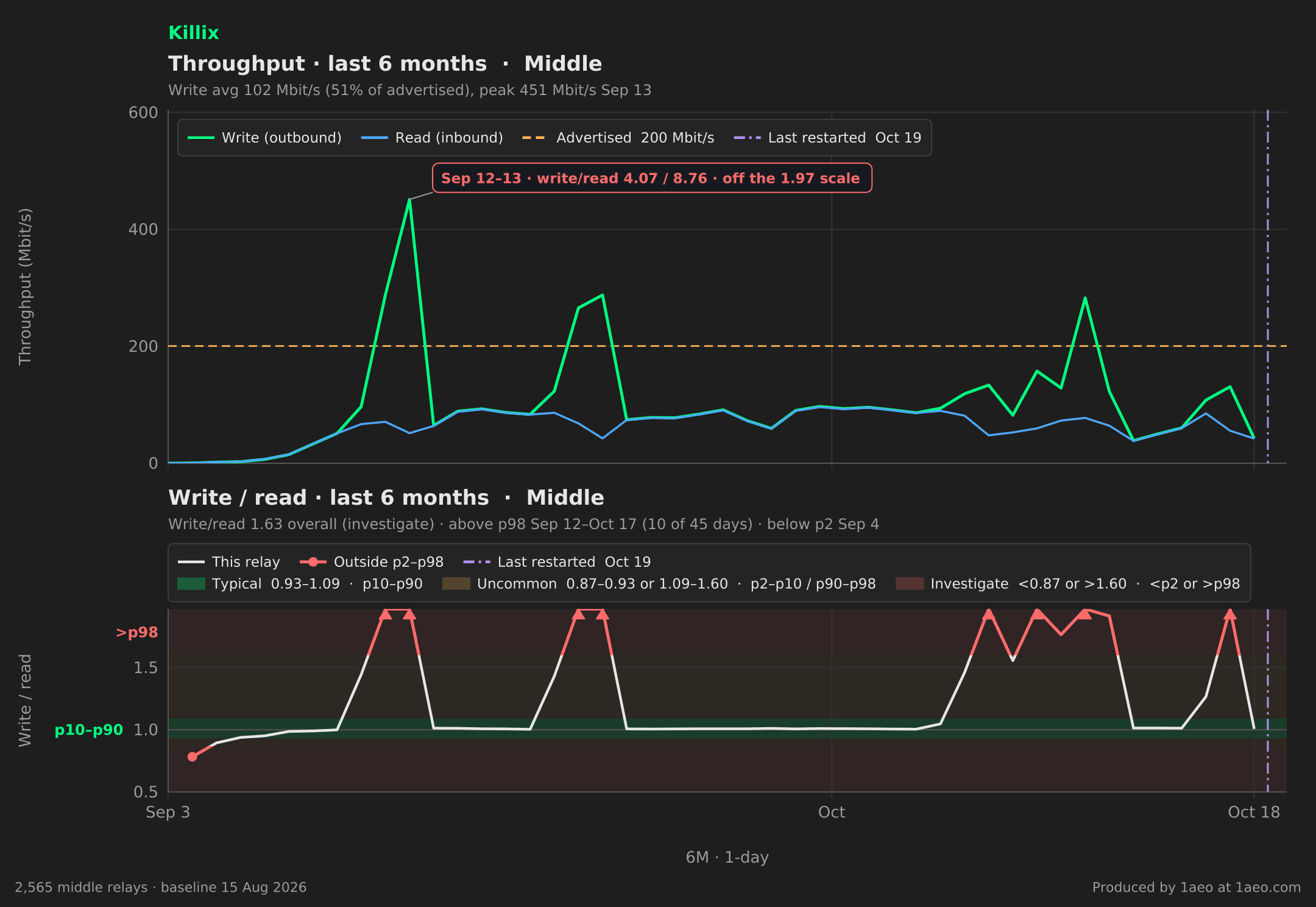Click the 6M · 1-day range label
This screenshot has height=907, width=1316.
pyautogui.click(x=727, y=858)
